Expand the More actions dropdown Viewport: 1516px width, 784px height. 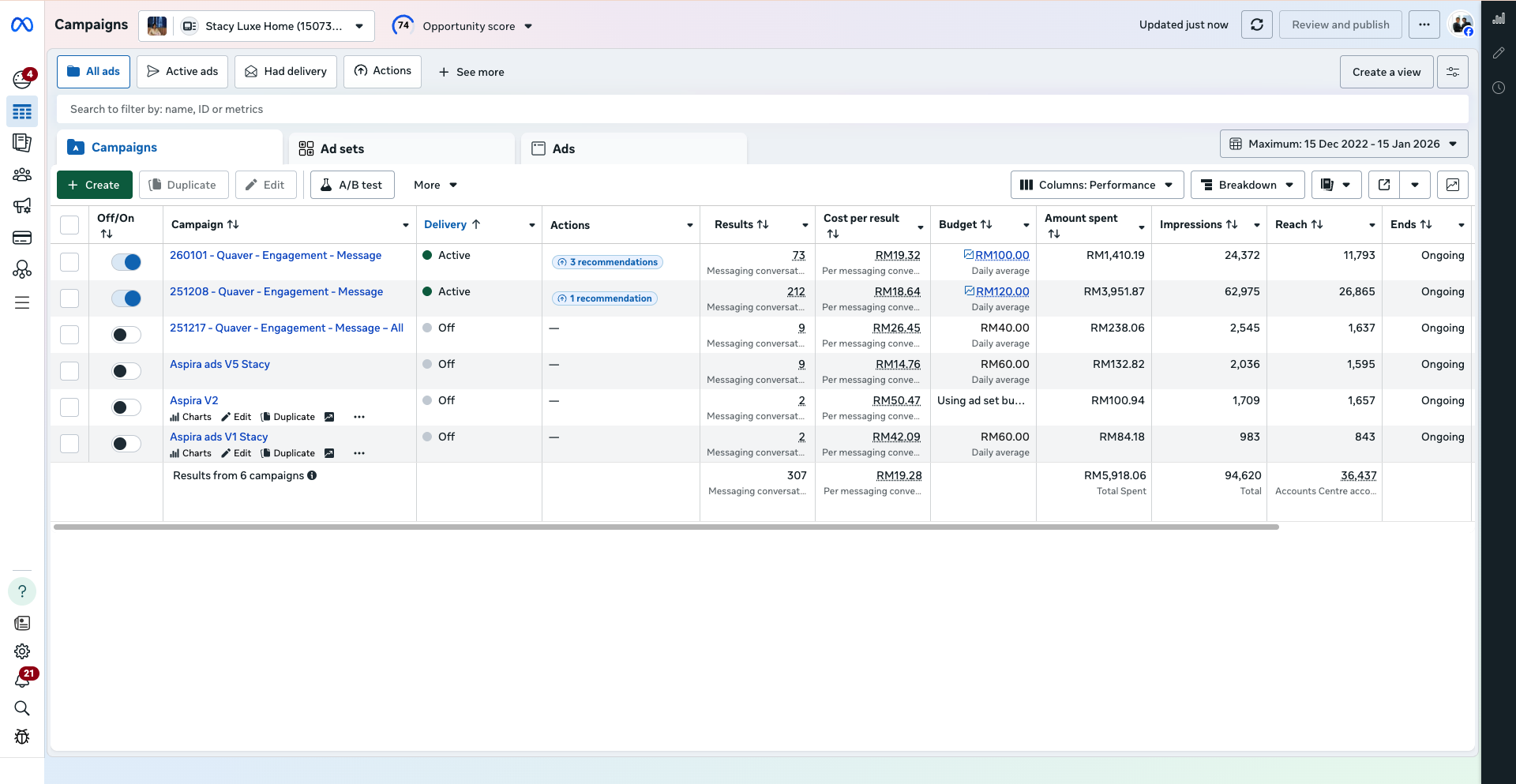click(x=435, y=185)
